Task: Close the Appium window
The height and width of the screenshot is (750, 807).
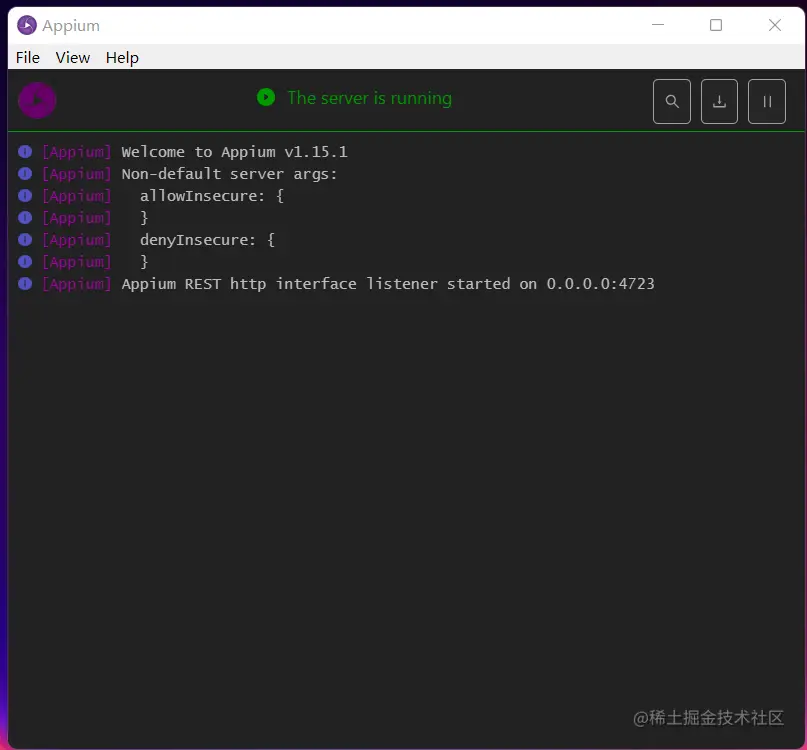Action: point(775,25)
